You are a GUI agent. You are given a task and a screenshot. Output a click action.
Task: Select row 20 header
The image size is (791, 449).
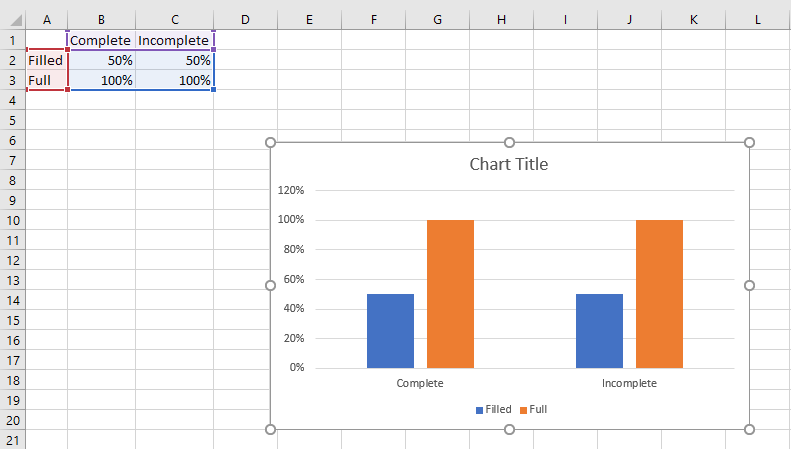(13, 420)
